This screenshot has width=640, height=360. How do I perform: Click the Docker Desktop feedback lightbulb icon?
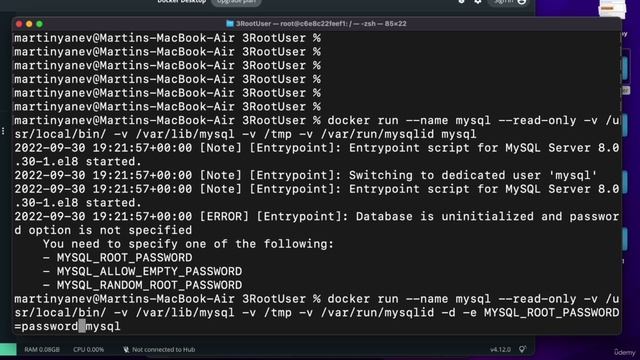[x=522, y=349]
